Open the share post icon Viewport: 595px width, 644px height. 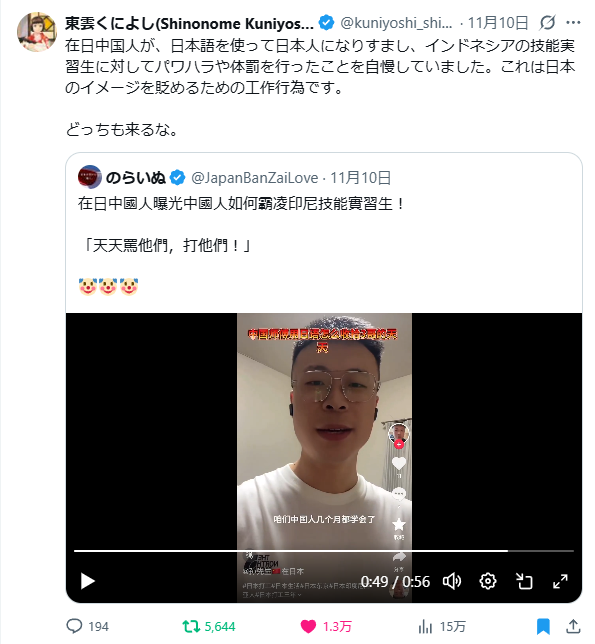tap(573, 626)
